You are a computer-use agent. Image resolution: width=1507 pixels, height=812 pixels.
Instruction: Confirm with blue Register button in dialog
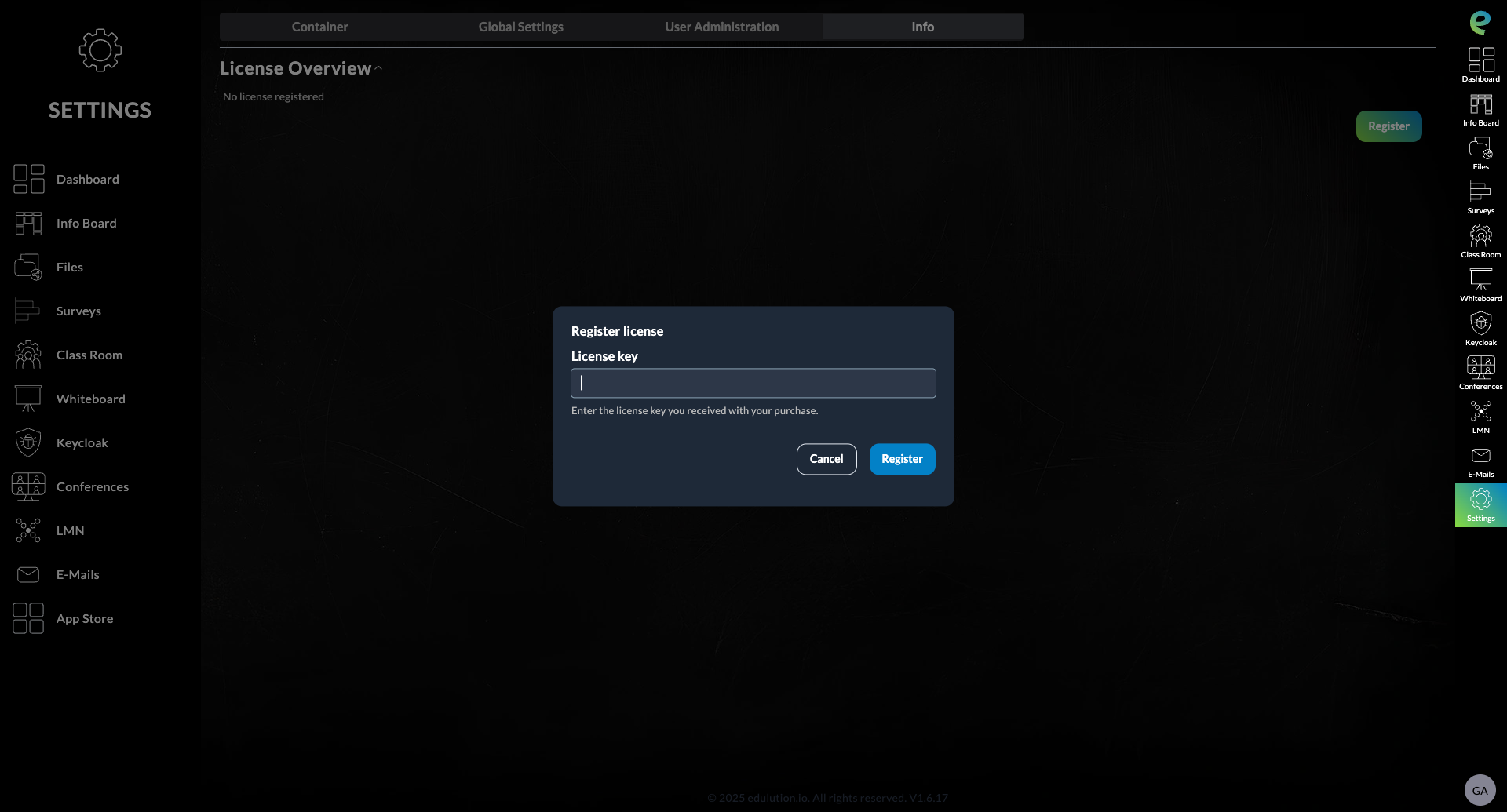coord(902,459)
